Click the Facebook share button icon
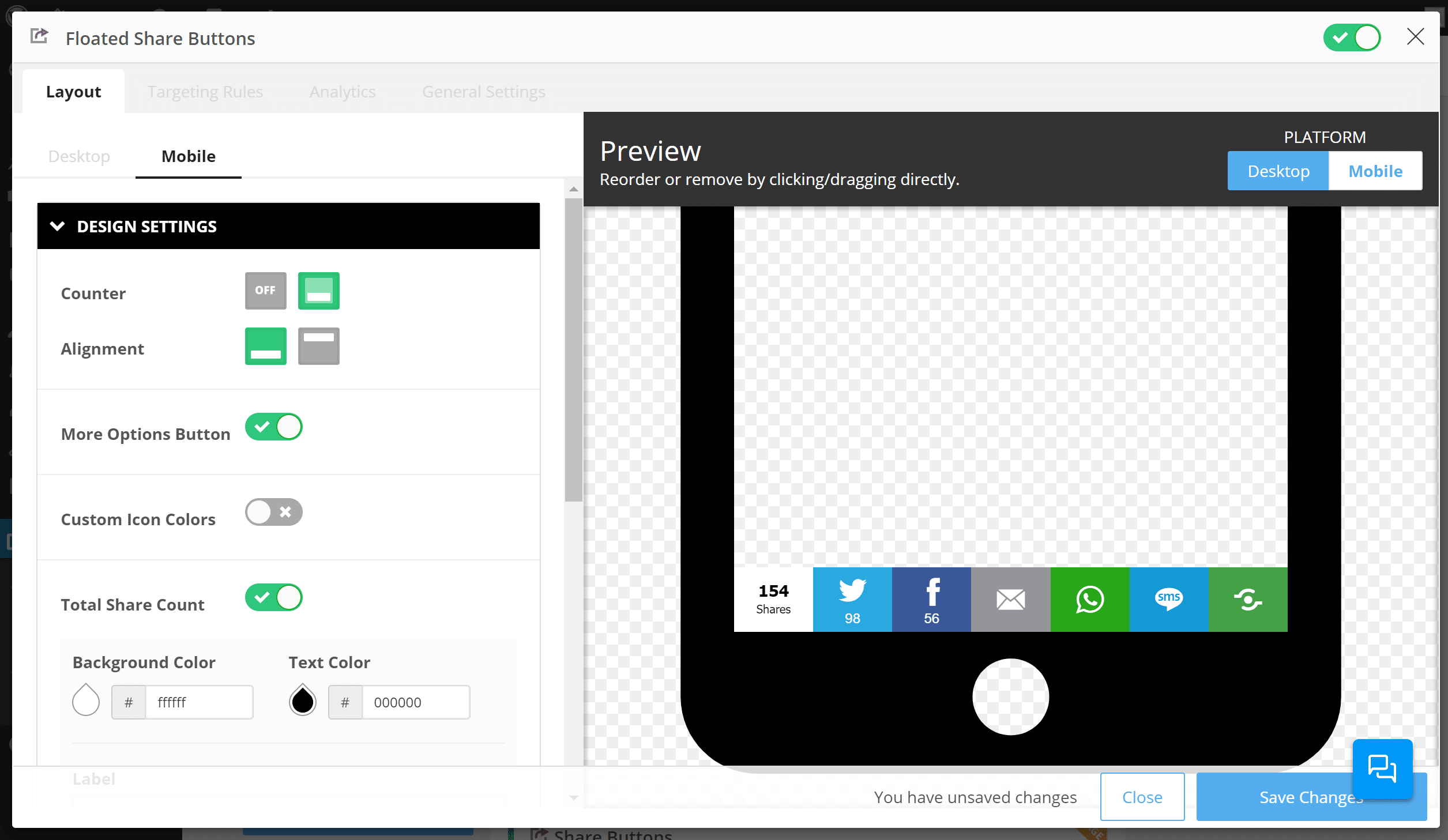 pos(930,599)
